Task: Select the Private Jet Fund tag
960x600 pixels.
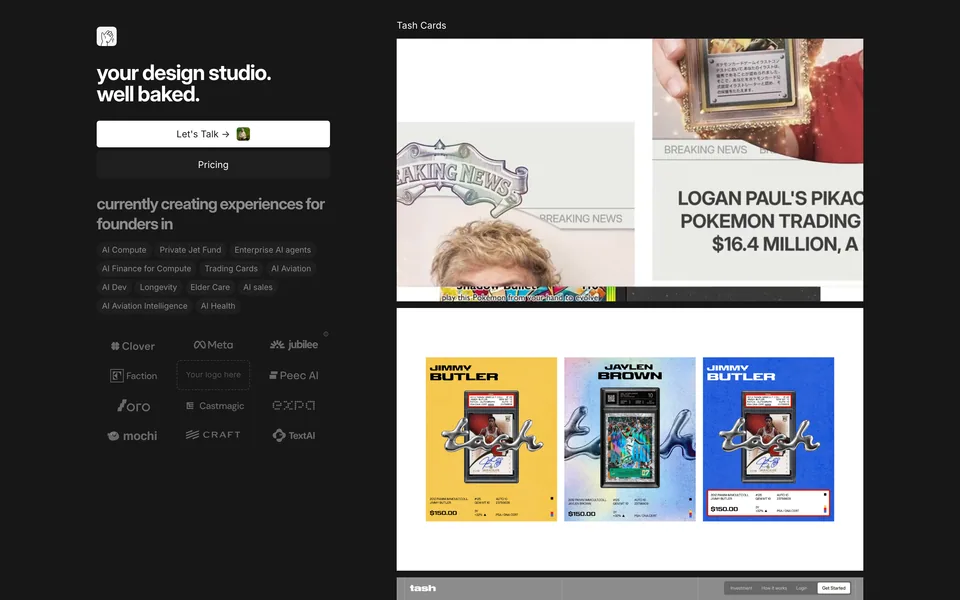Action: tap(190, 250)
